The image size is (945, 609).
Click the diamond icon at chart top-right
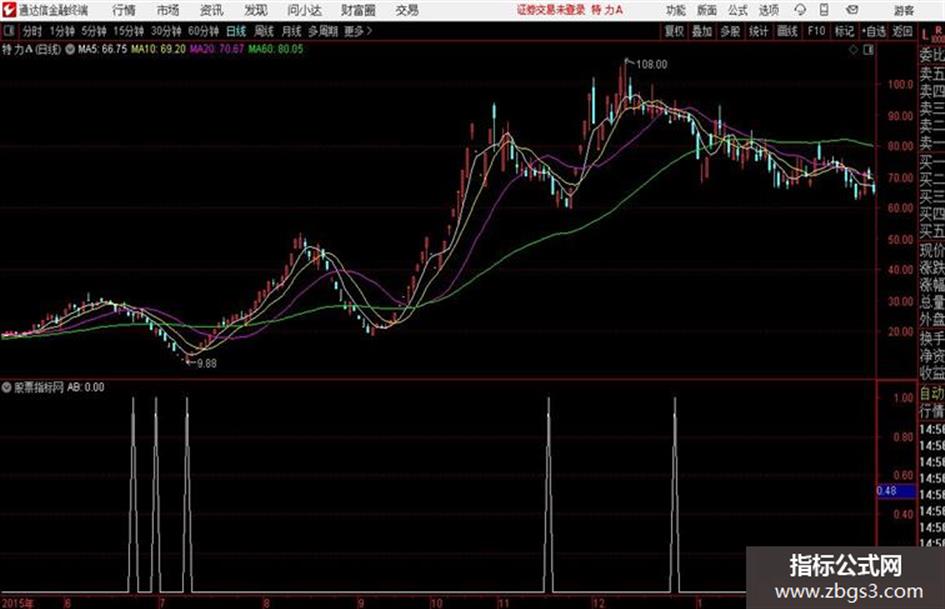coord(853,50)
